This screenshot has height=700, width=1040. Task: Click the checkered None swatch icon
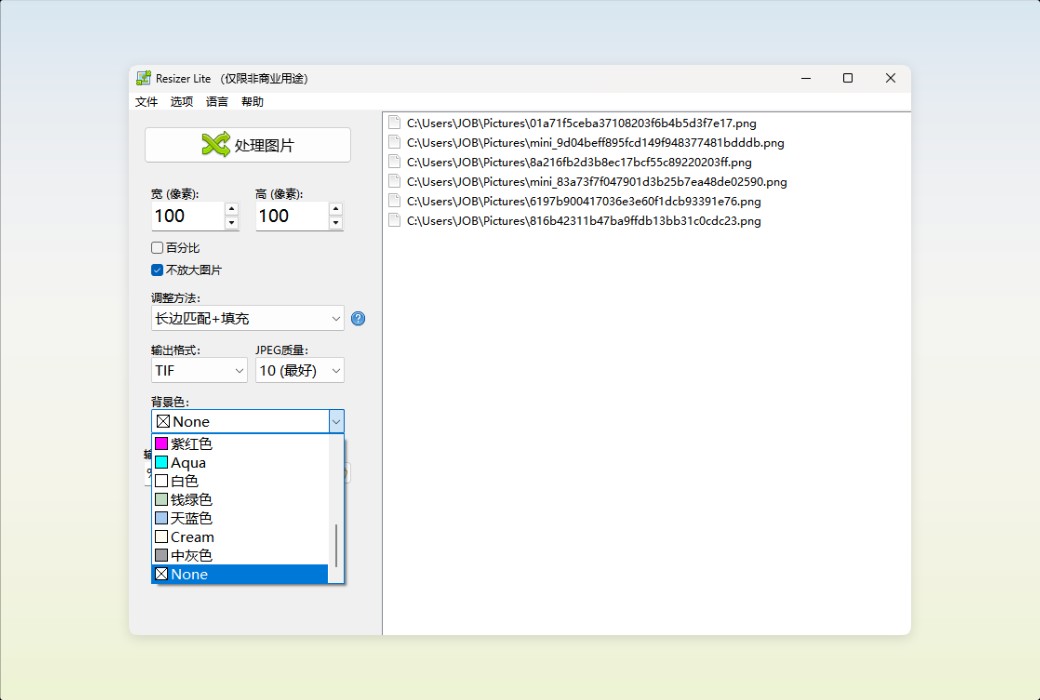[x=162, y=574]
